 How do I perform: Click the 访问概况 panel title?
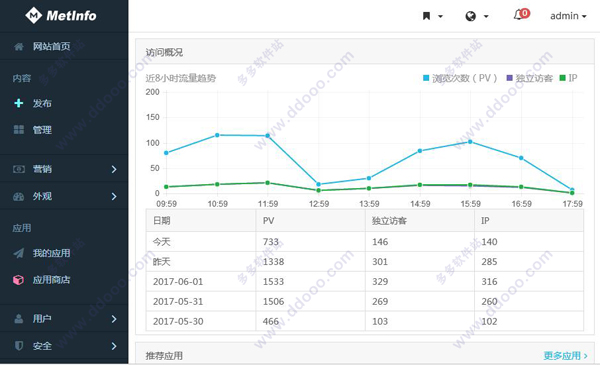[164, 52]
